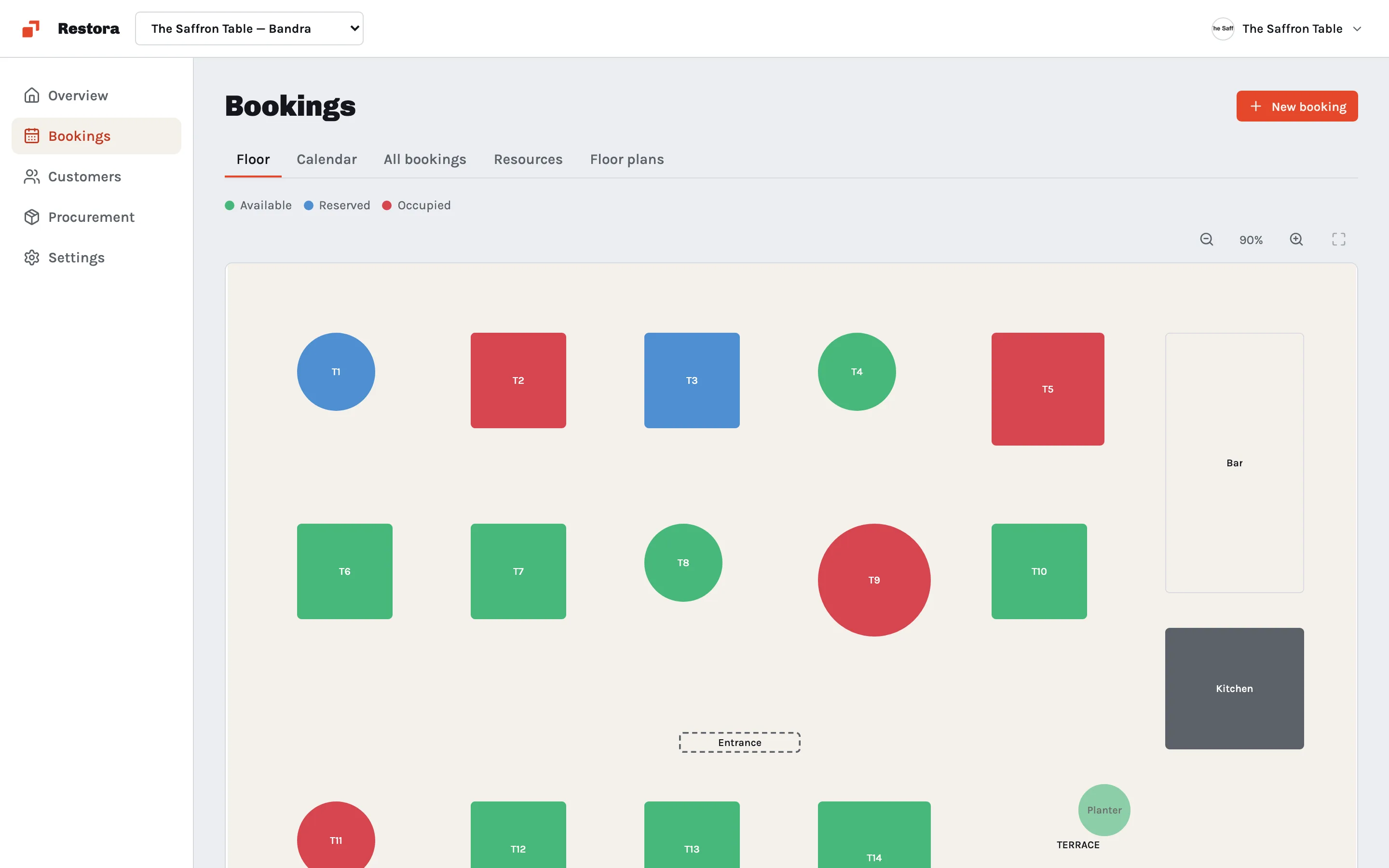Select available table T10
The image size is (1389, 868).
coord(1039,571)
